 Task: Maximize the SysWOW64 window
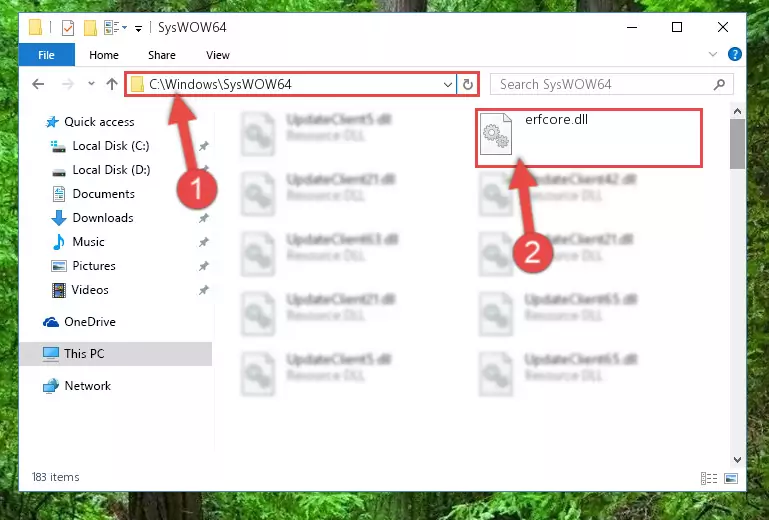pos(677,27)
